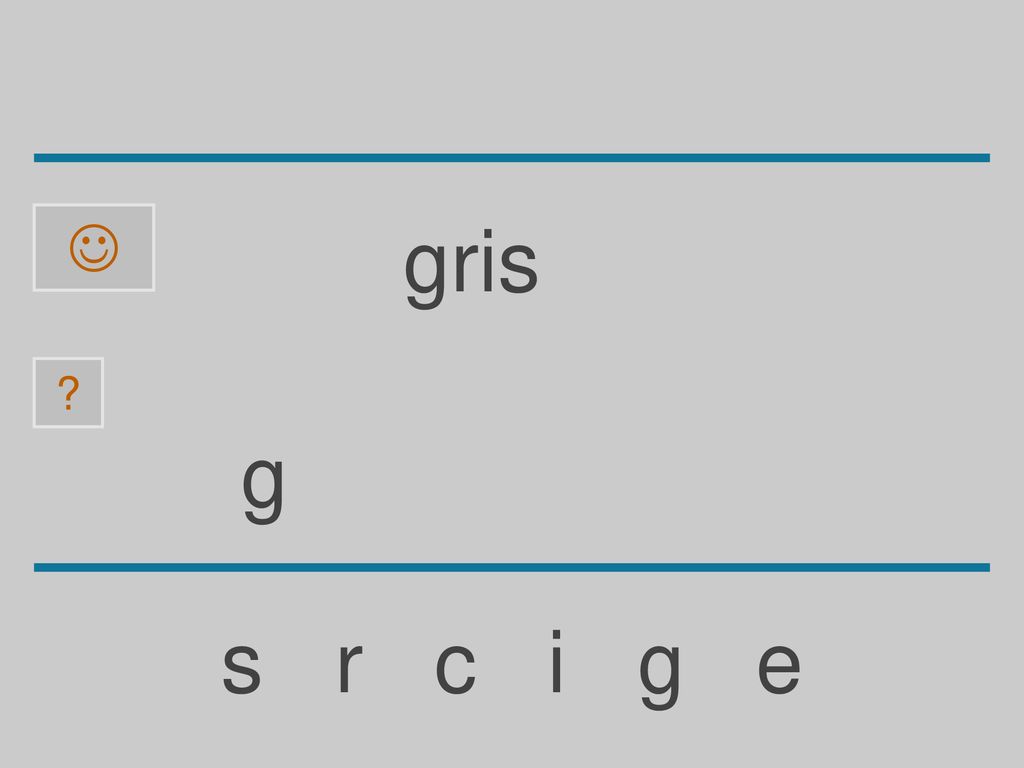Viewport: 1024px width, 768px height.
Task: Select the letter tile "s"
Action: tap(242, 667)
